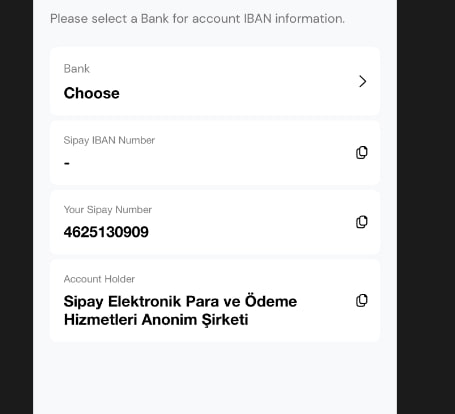The height and width of the screenshot is (414, 455).
Task: Click the "Account Holder" label
Action: (99, 279)
